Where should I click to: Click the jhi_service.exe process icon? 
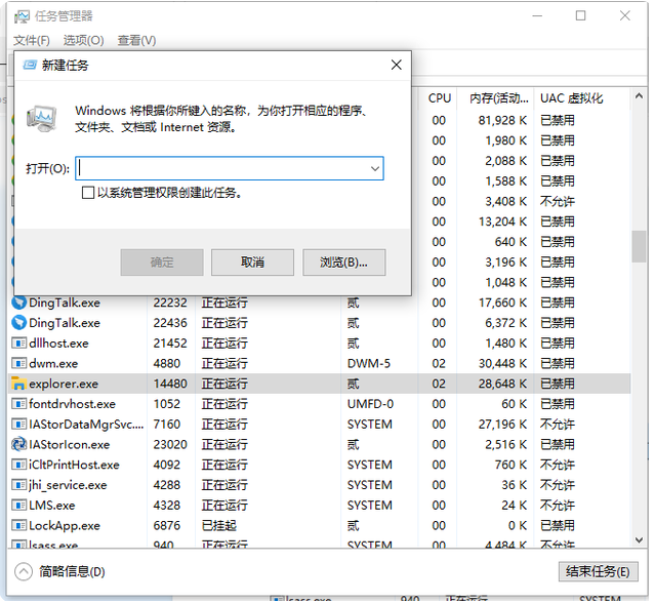click(19, 485)
